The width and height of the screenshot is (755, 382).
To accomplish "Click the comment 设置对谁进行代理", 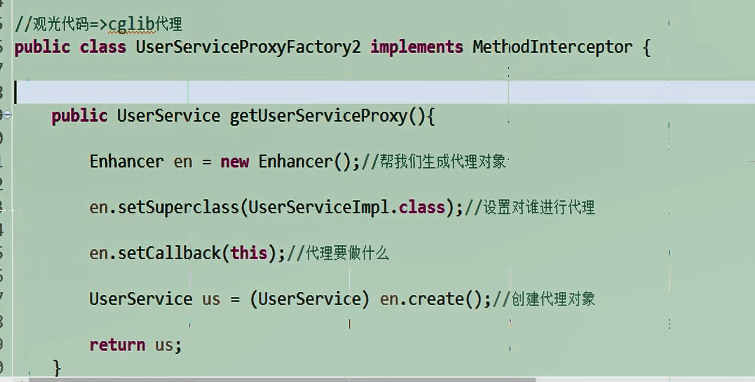I will (x=539, y=207).
